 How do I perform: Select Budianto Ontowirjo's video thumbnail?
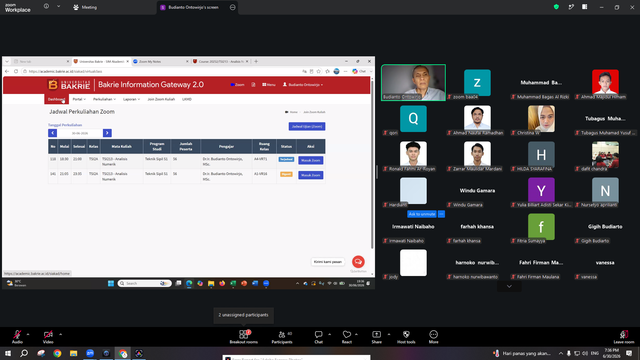[413, 82]
